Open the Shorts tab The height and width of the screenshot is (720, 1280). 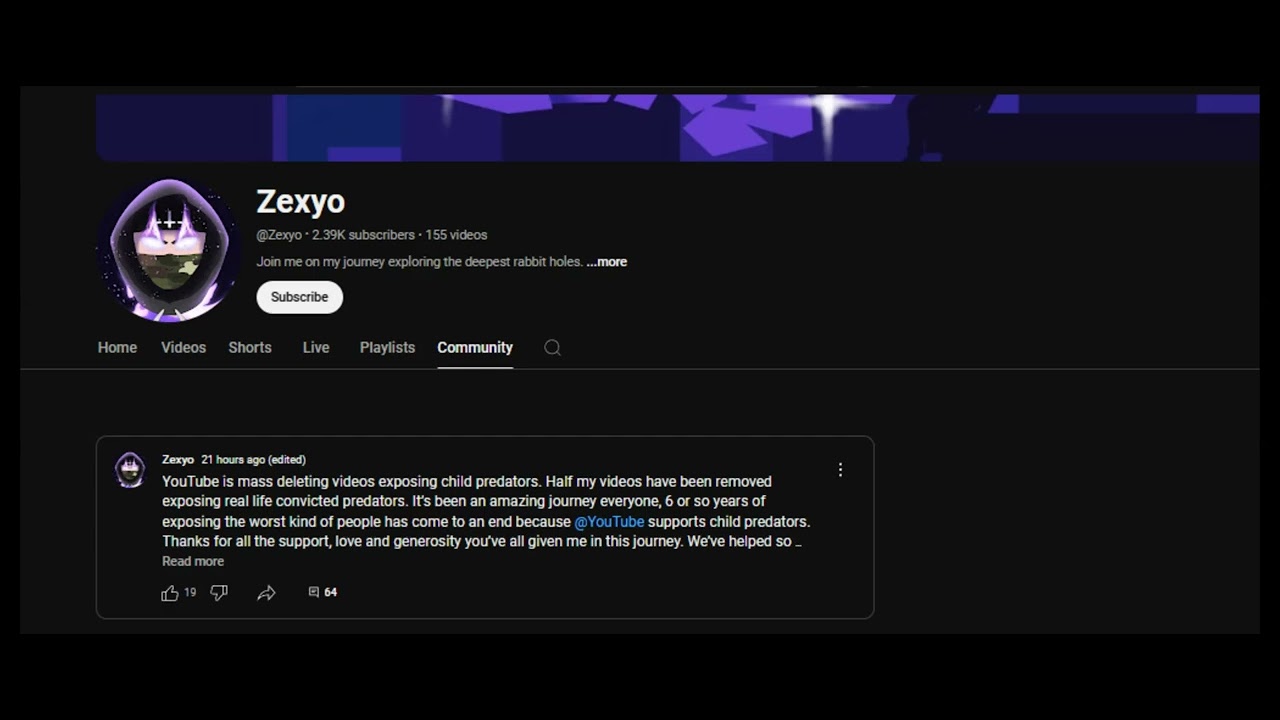point(250,347)
